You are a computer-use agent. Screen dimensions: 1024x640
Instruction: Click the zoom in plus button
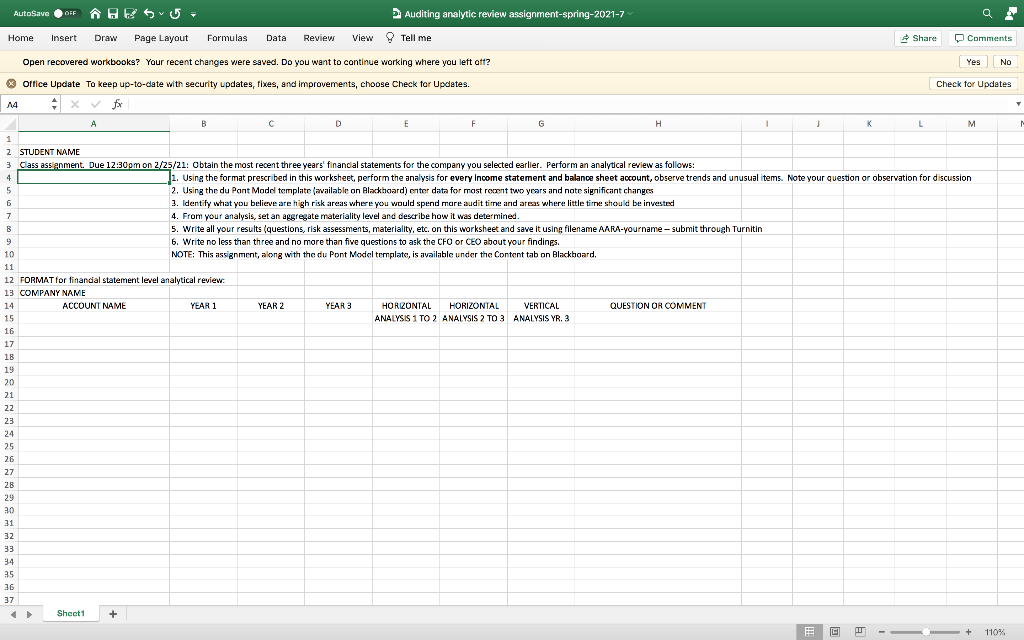968,632
